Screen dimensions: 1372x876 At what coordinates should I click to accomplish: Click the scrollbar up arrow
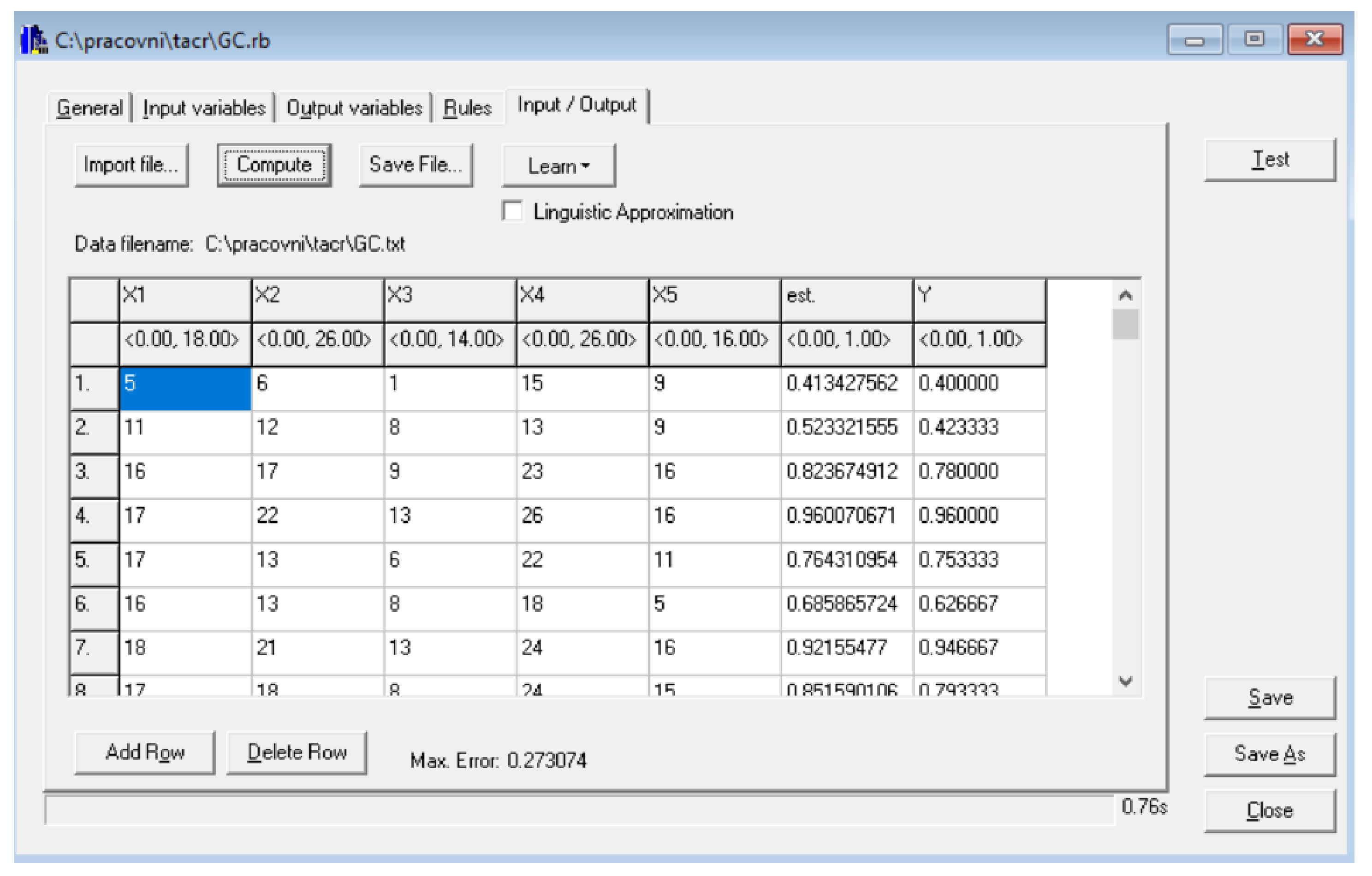point(1125,296)
